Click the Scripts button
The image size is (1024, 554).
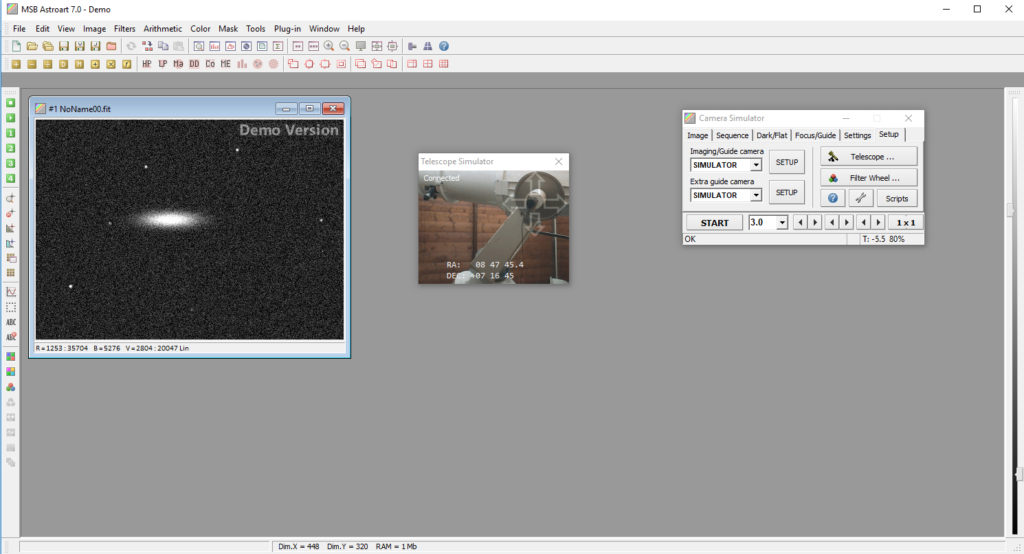tap(897, 198)
